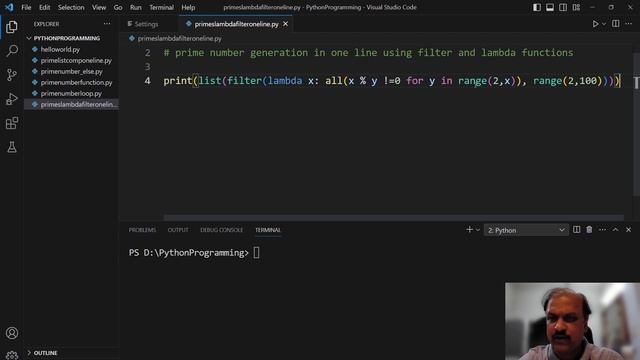Open the File menu

point(26,7)
